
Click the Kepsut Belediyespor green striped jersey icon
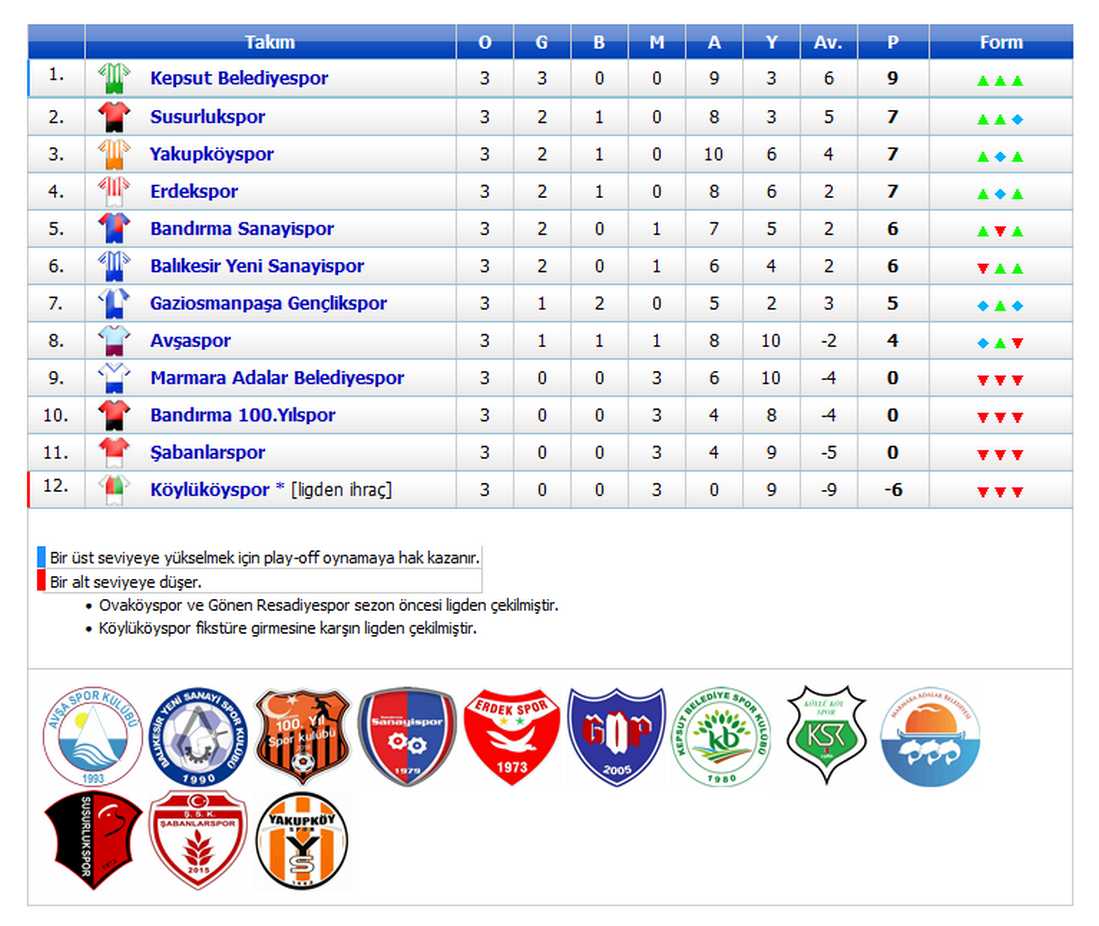pyautogui.click(x=114, y=79)
